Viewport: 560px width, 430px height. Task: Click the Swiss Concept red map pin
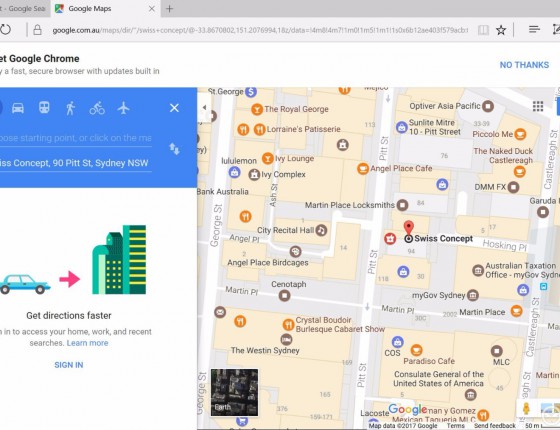(x=409, y=229)
